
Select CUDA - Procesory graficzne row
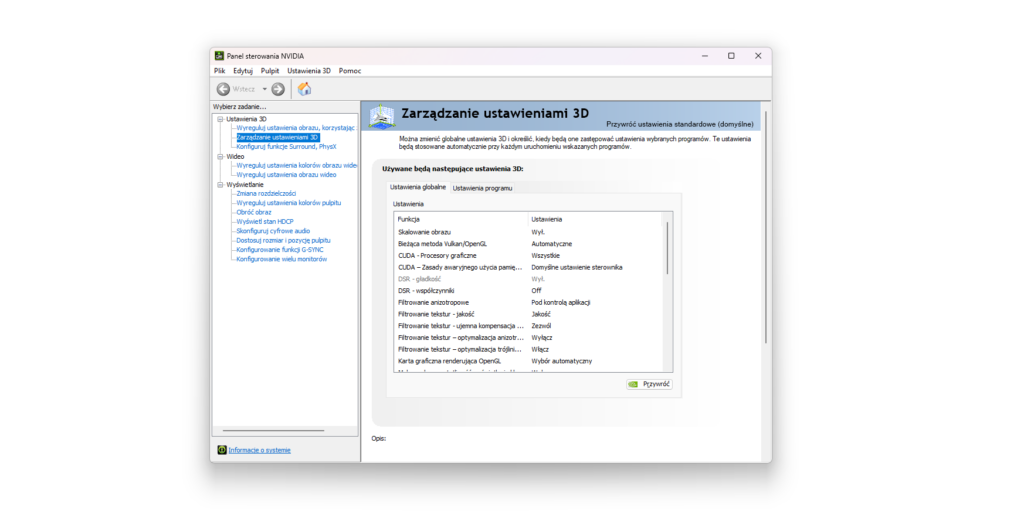(530, 255)
